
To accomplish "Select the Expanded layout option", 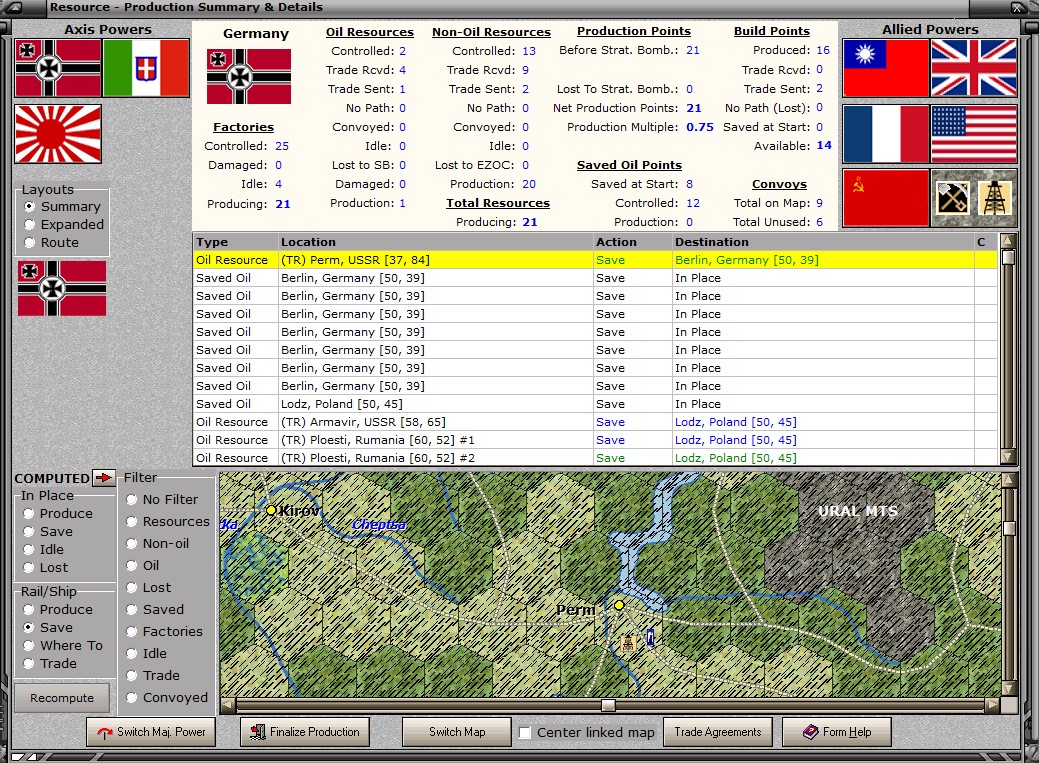I will [31, 225].
